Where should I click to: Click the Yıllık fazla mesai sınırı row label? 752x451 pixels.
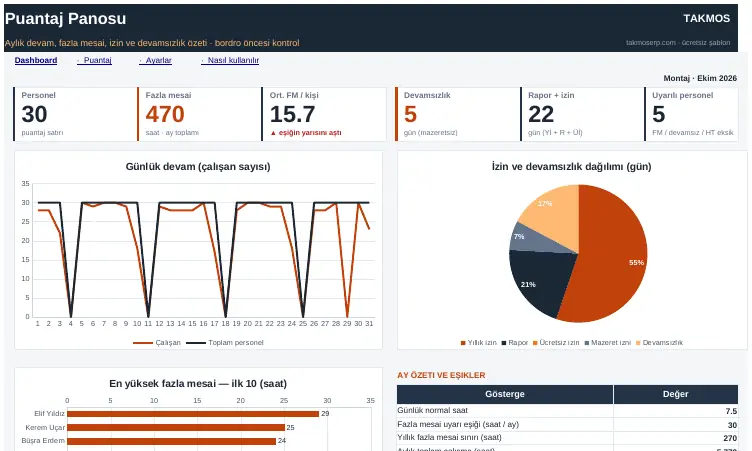point(449,438)
